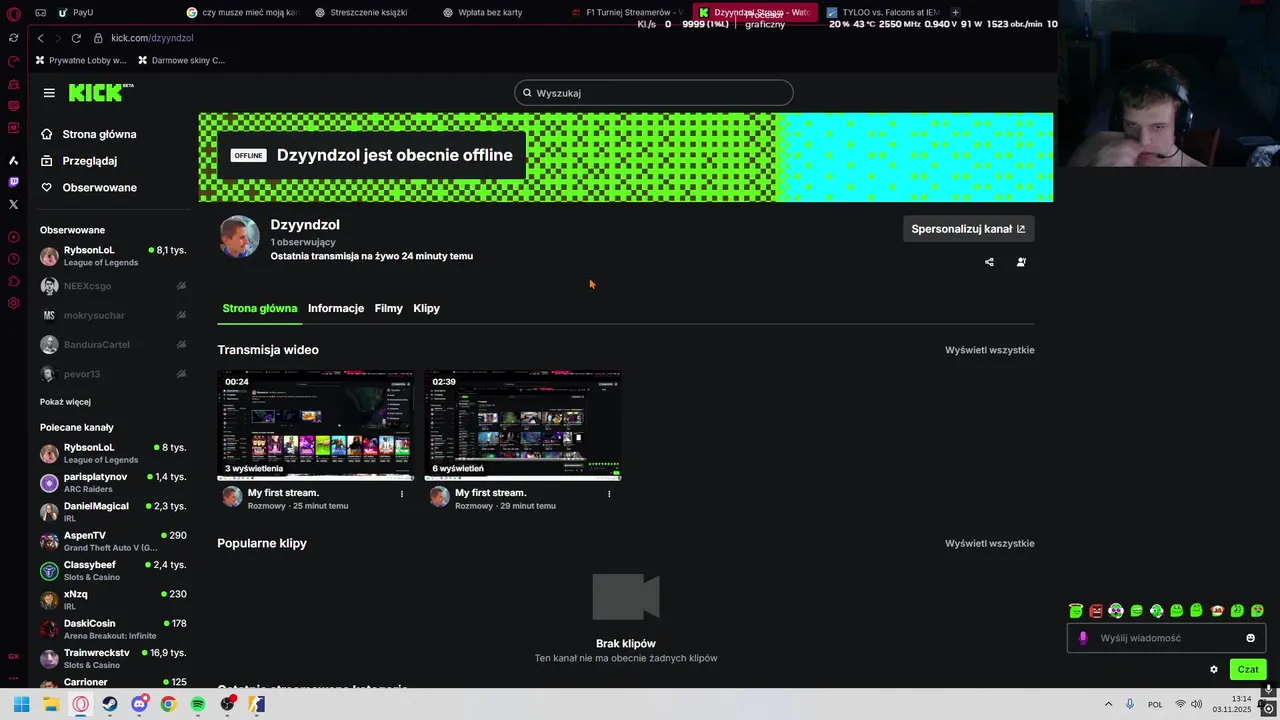This screenshot has height=720, width=1280.
Task: Switch to TYLOO vs. Falcons browser tab
Action: [x=882, y=13]
